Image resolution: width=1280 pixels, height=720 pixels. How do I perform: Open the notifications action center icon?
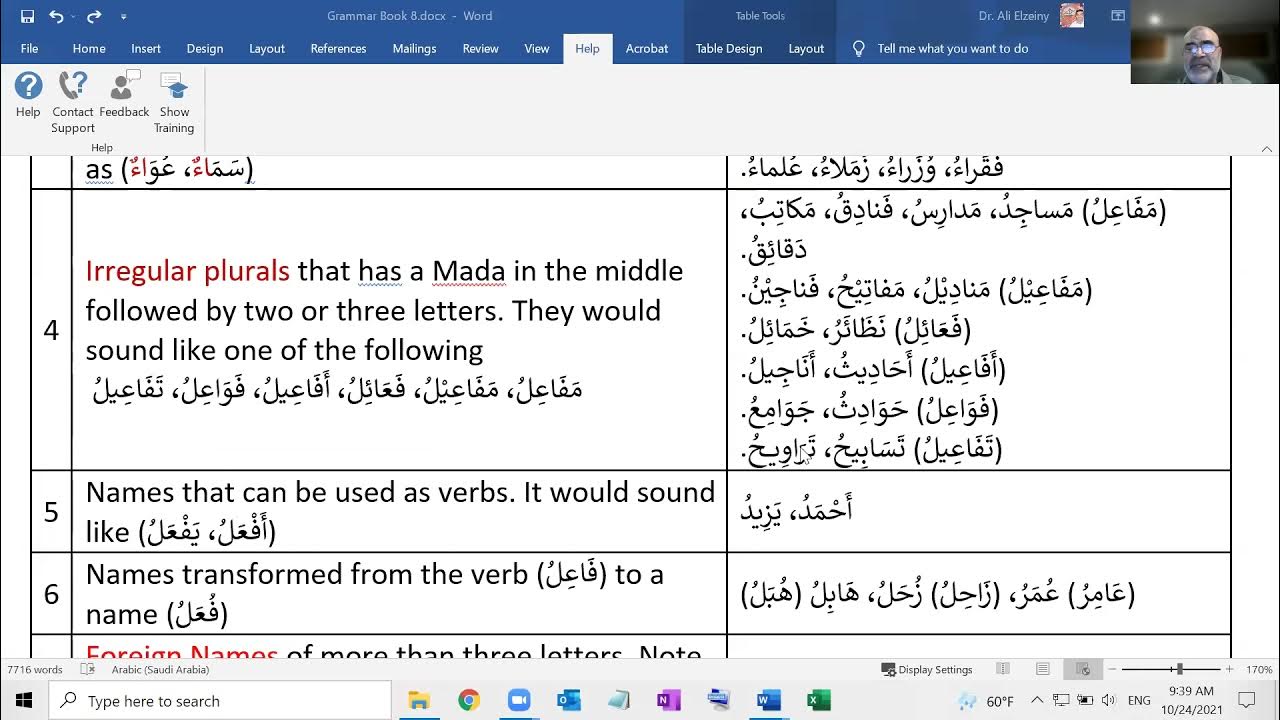tap(1246, 700)
